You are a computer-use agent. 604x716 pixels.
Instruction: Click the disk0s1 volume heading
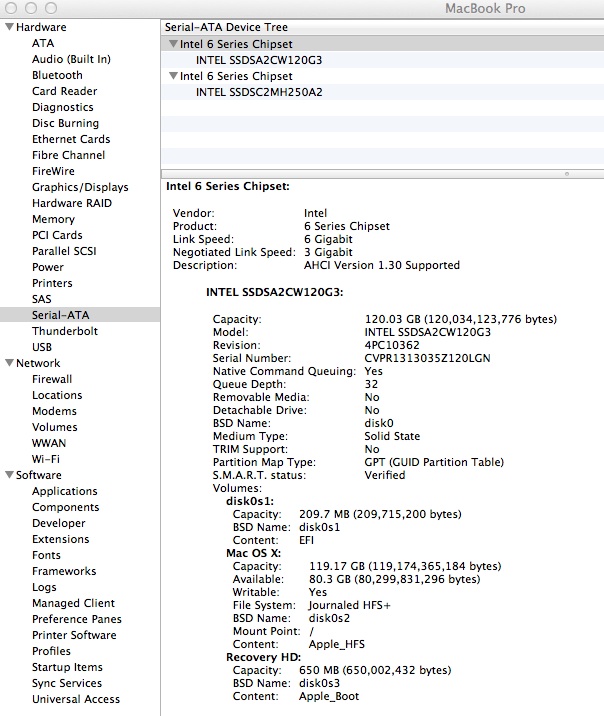pos(250,501)
